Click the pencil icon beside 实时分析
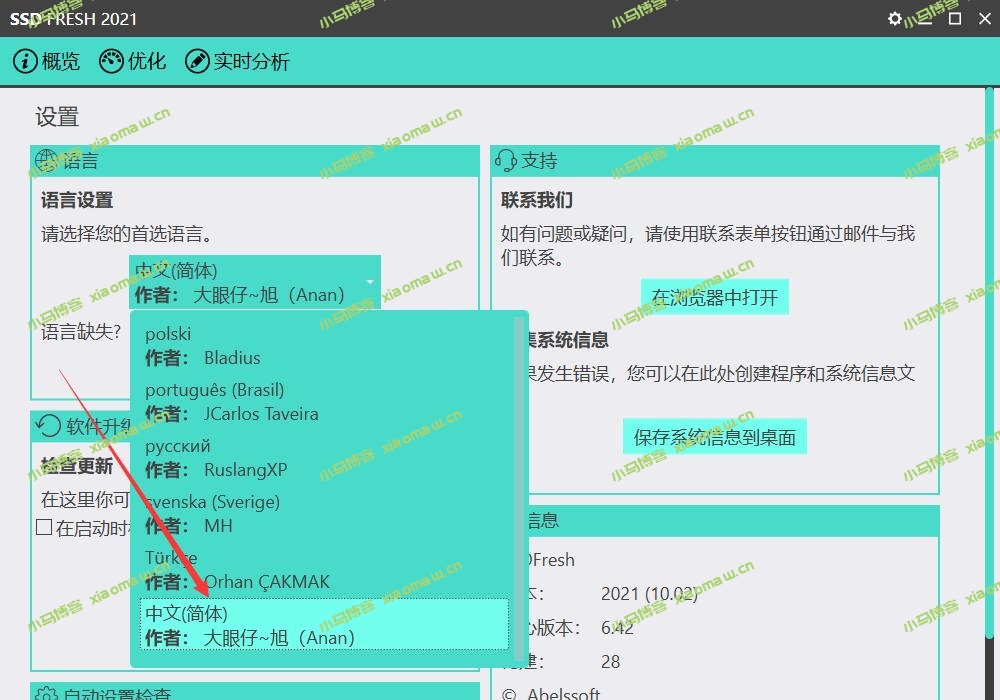The width and height of the screenshot is (1000, 700). click(197, 61)
